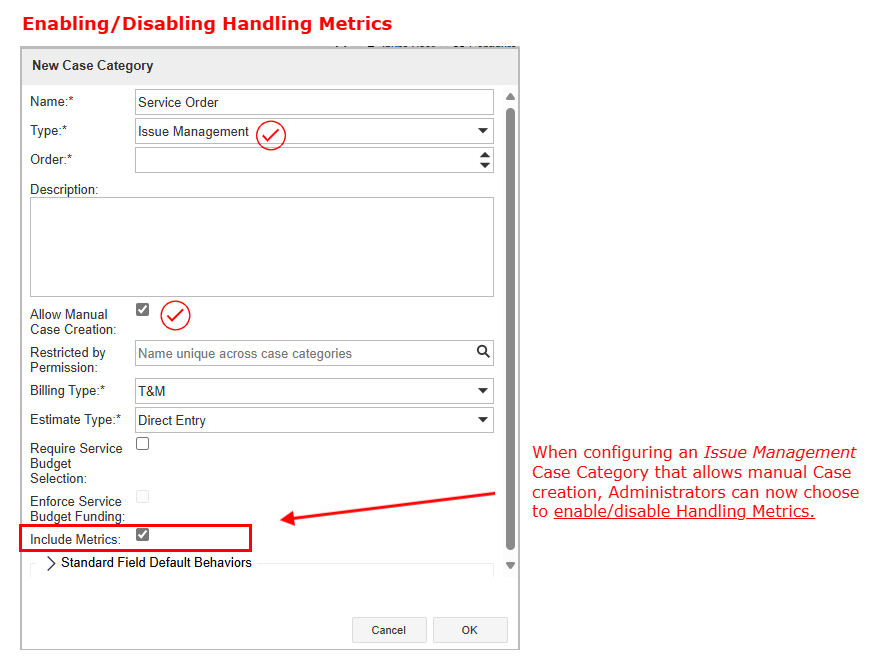Uncheck Allow Manual Case Creation checkbox
Image resolution: width=888 pixels, height=670 pixels.
tap(142, 310)
